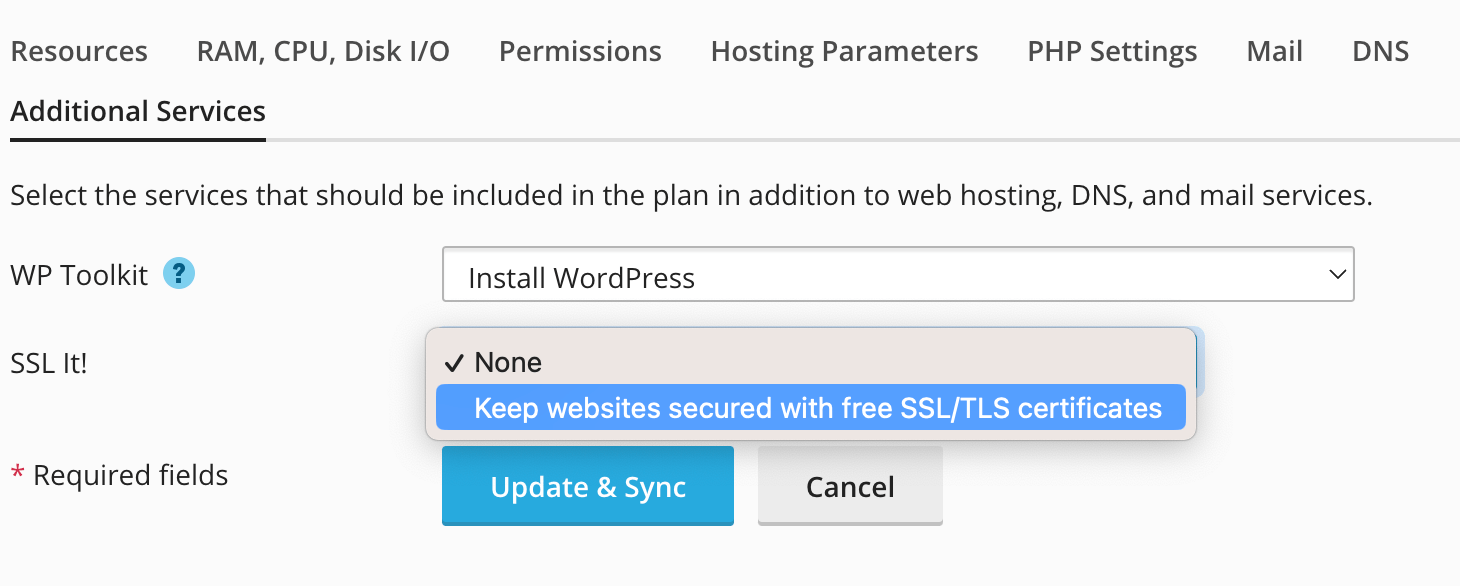Click the WP Toolkit field label
Viewport: 1460px width, 586px height.
[x=79, y=275]
